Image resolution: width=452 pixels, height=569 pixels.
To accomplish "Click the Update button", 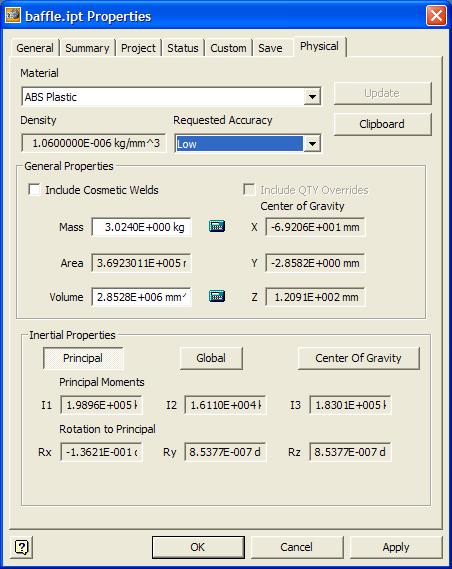I will click(x=382, y=93).
